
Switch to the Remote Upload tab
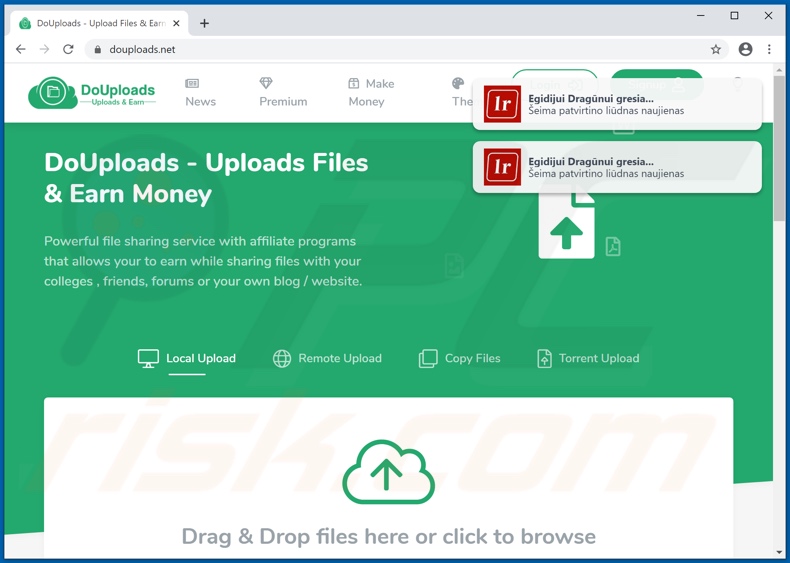point(327,358)
